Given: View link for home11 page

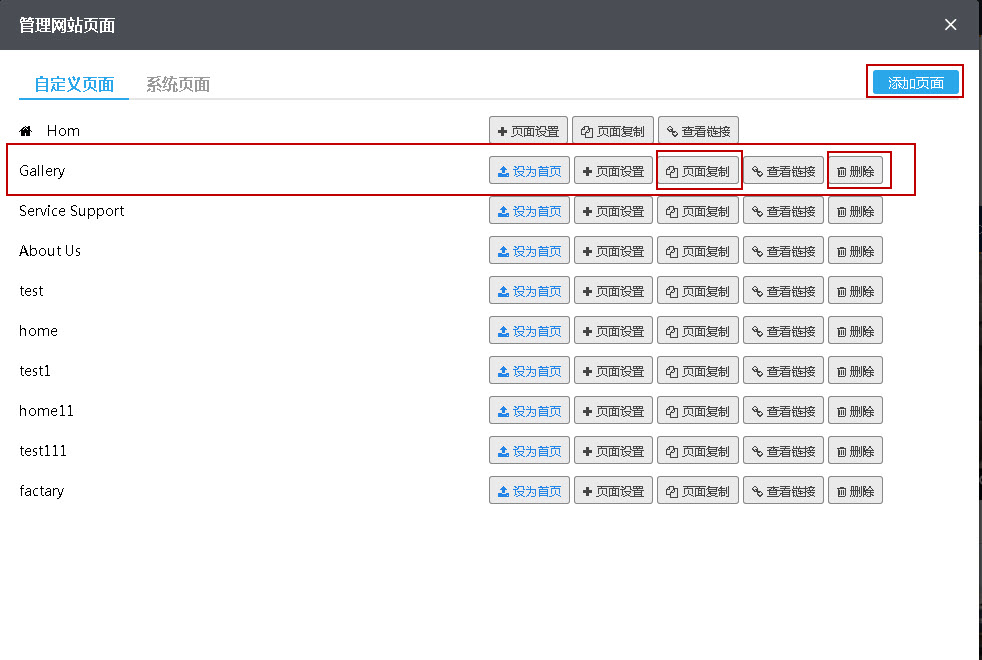Looking at the screenshot, I should 783,411.
